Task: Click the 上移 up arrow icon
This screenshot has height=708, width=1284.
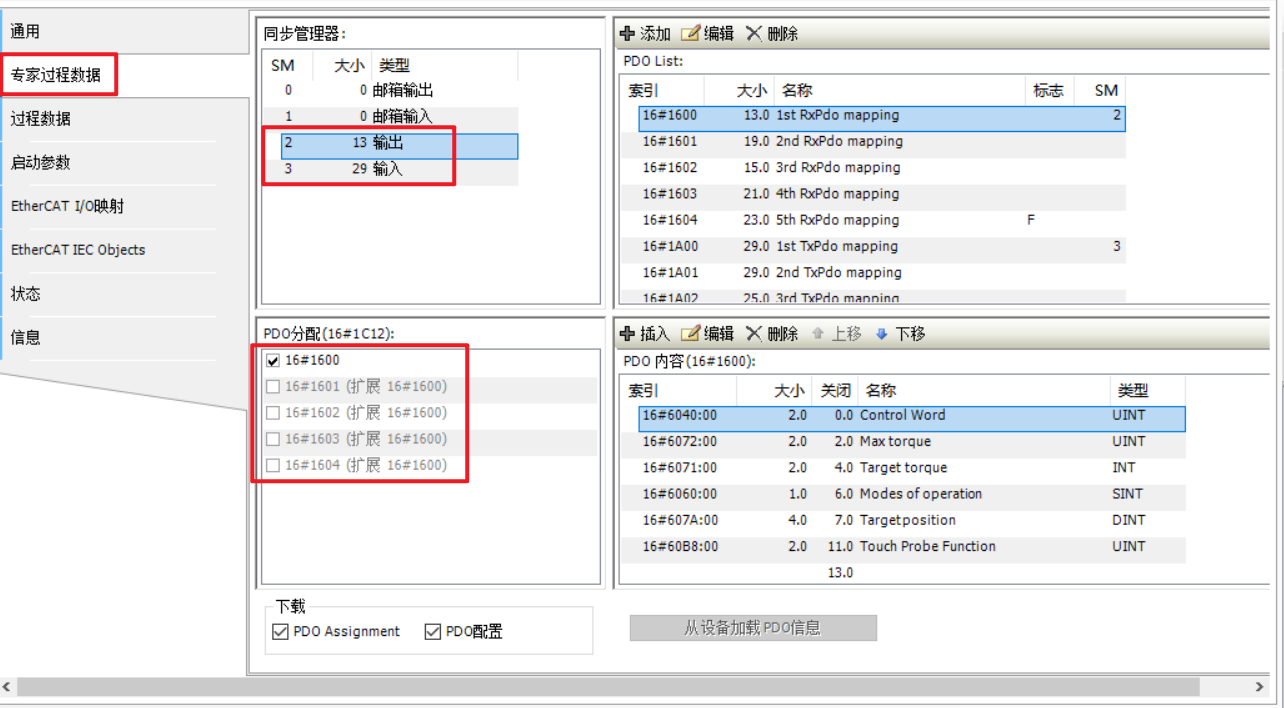Action: click(817, 334)
